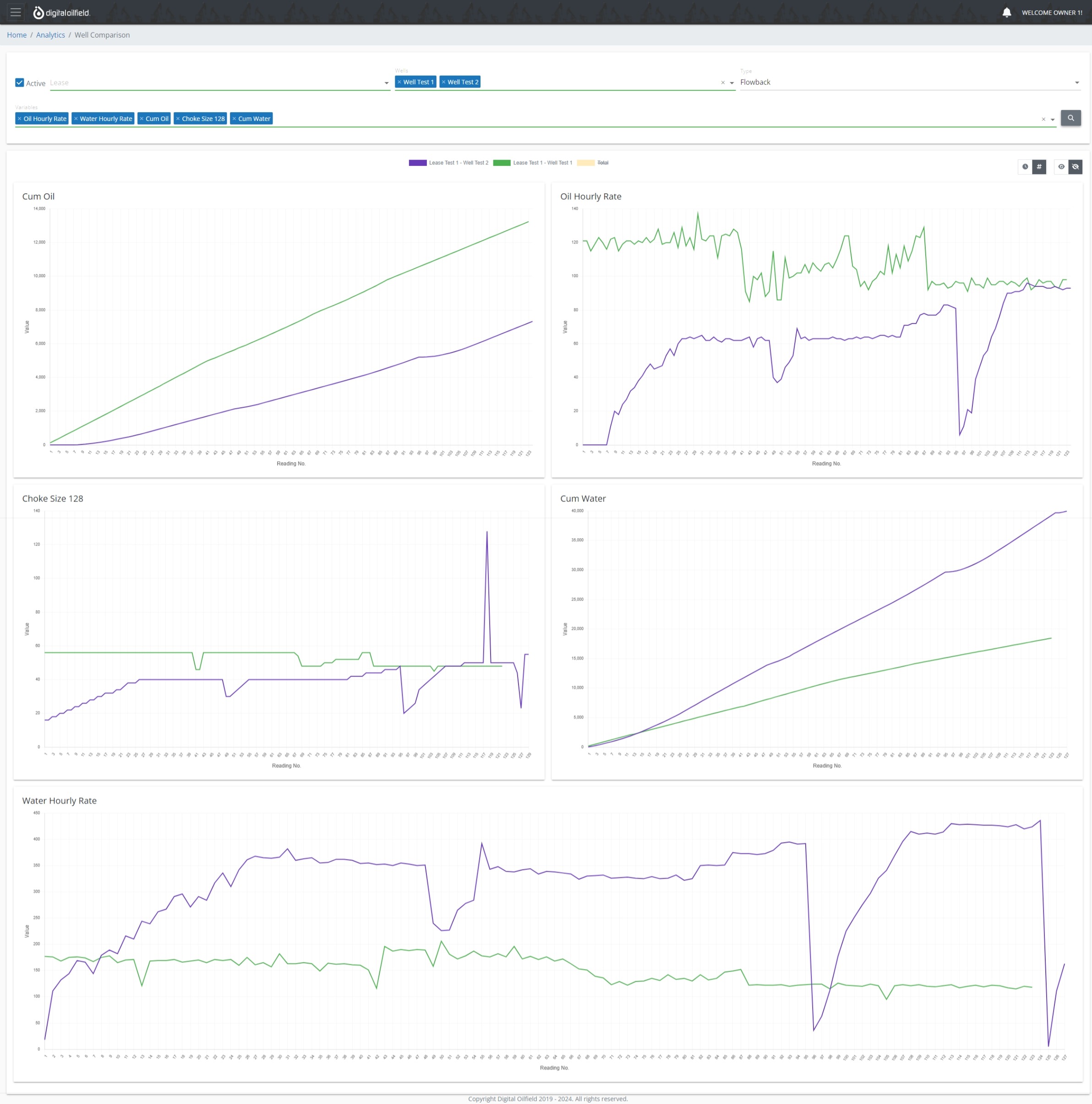This screenshot has height=1104, width=1092.
Task: Click the search magnifier button
Action: point(1070,118)
